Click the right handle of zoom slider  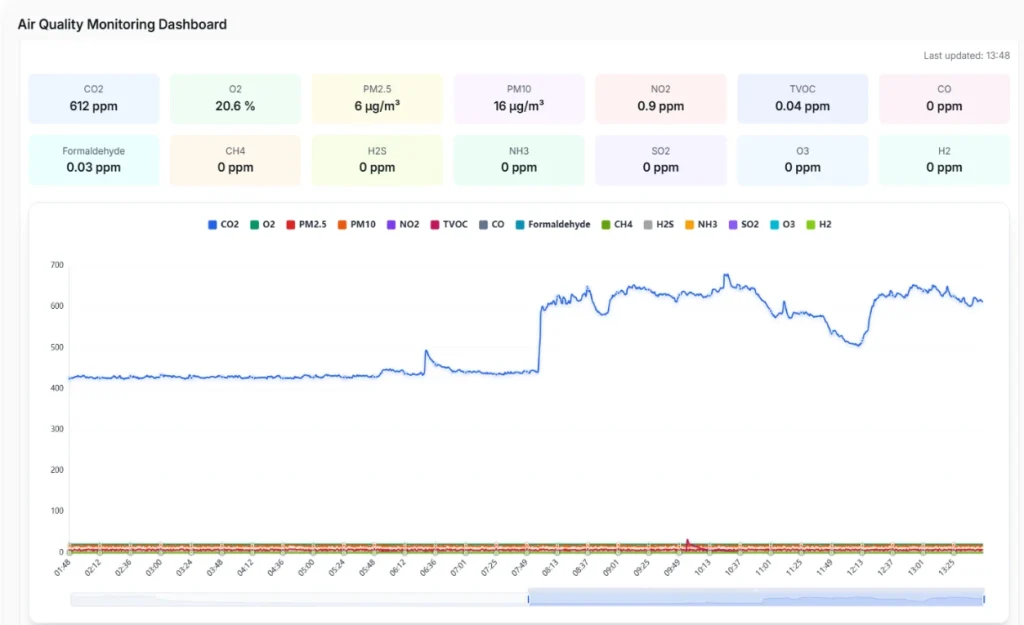point(984,598)
